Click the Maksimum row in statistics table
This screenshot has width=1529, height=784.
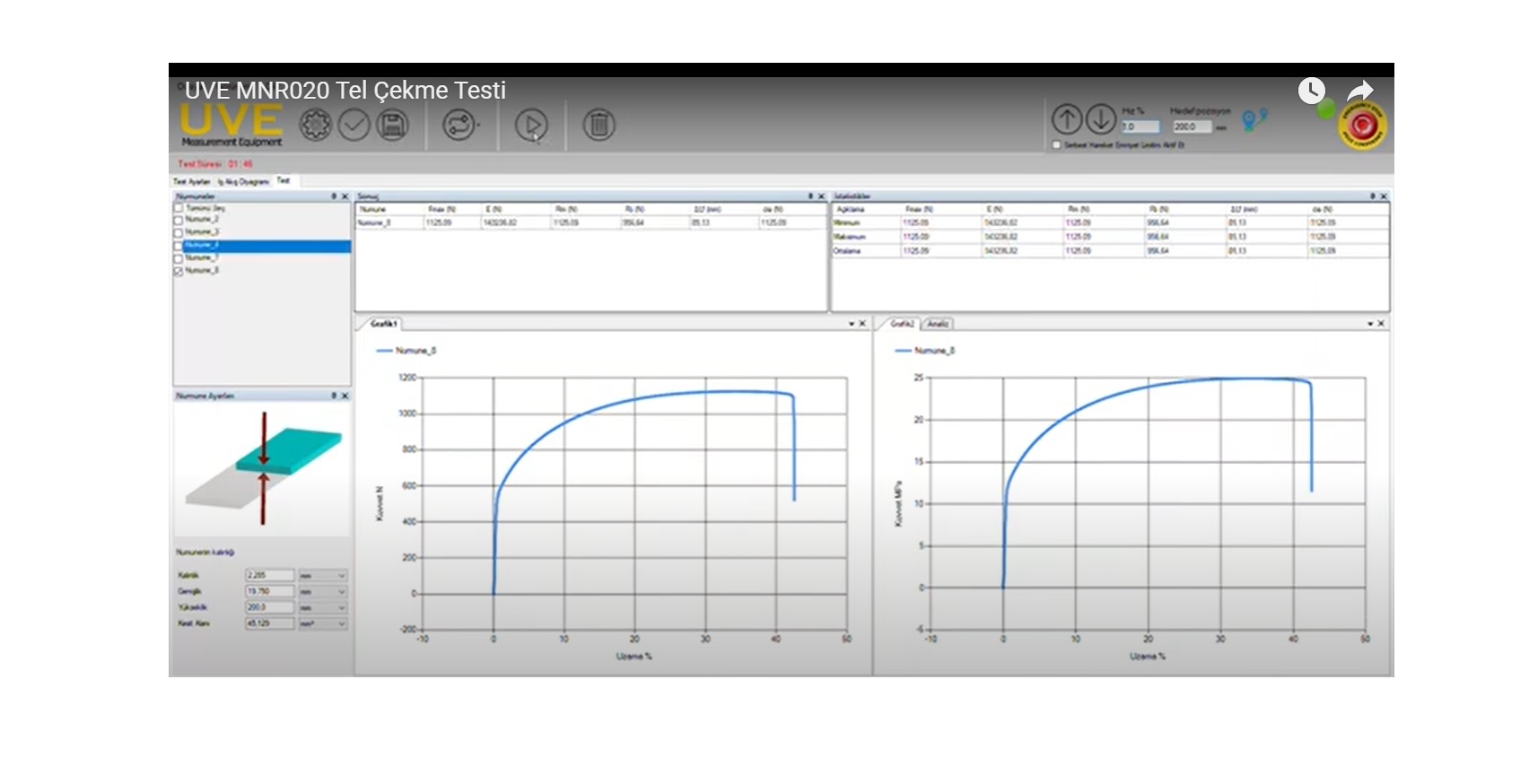[x=1110, y=237]
